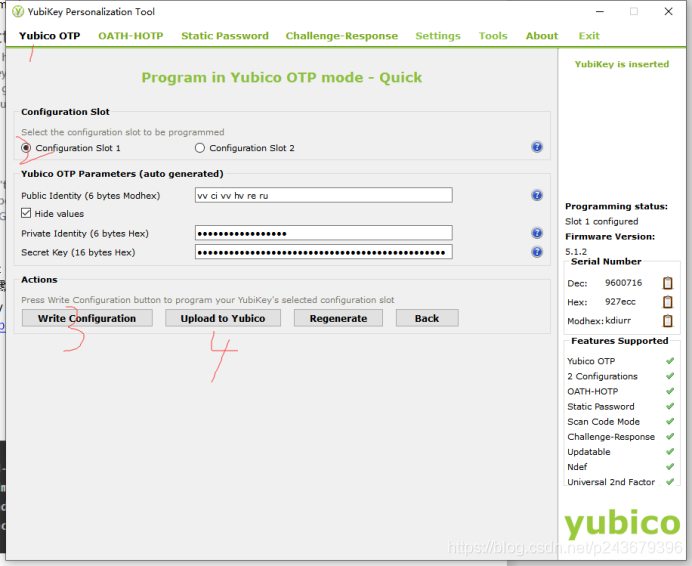Click the Secret Key input field
This screenshot has height=566, width=692.
[x=323, y=252]
